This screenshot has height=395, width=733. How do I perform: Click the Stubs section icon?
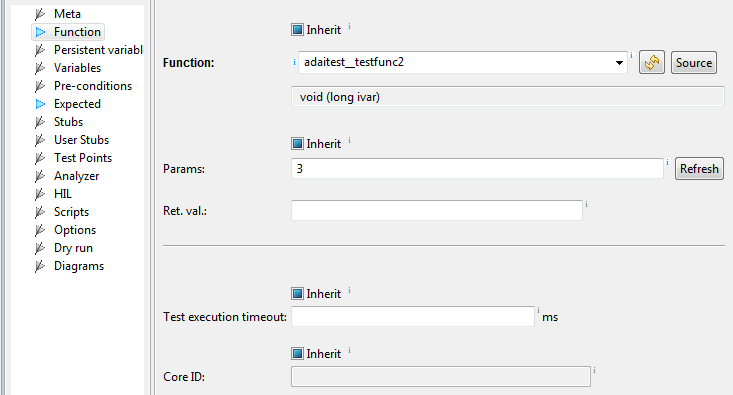(40, 122)
